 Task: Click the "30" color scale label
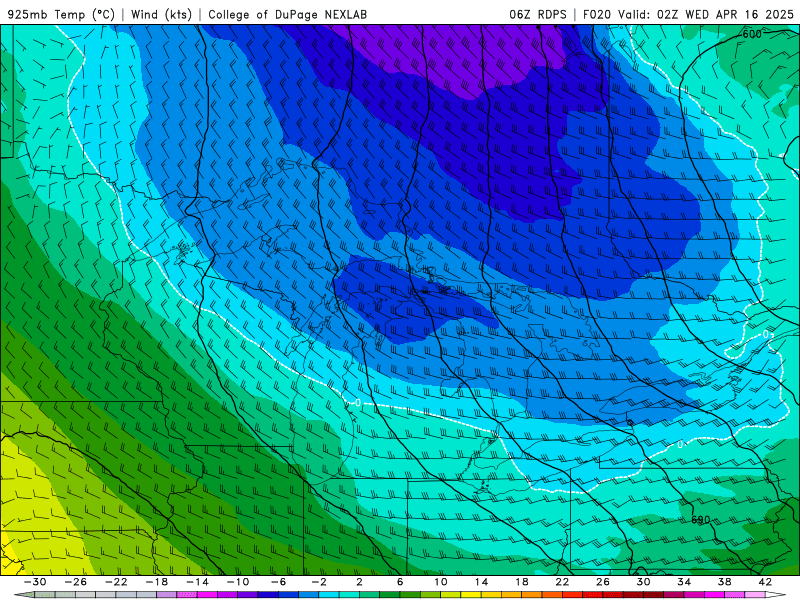[x=643, y=582]
